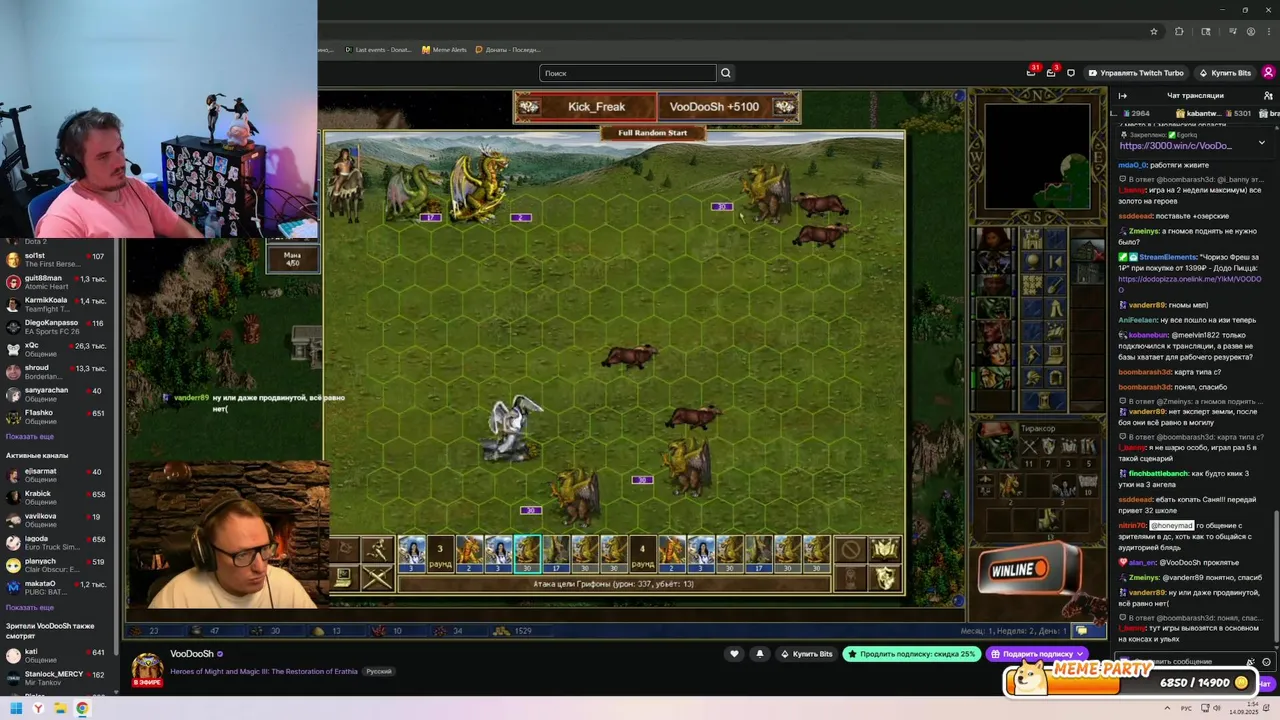Viewport: 1280px width, 720px height.
Task: Open Heroes of Might and Magic III category link
Action: coord(263,671)
